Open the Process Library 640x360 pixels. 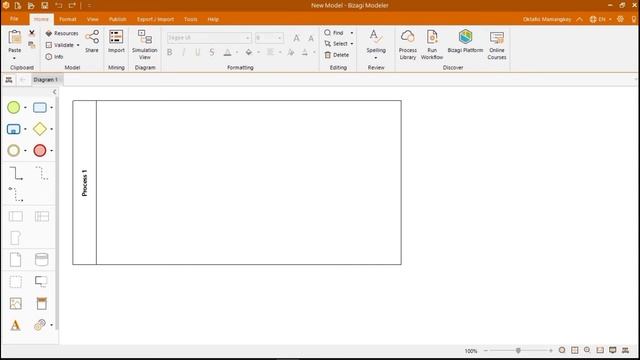click(x=408, y=44)
